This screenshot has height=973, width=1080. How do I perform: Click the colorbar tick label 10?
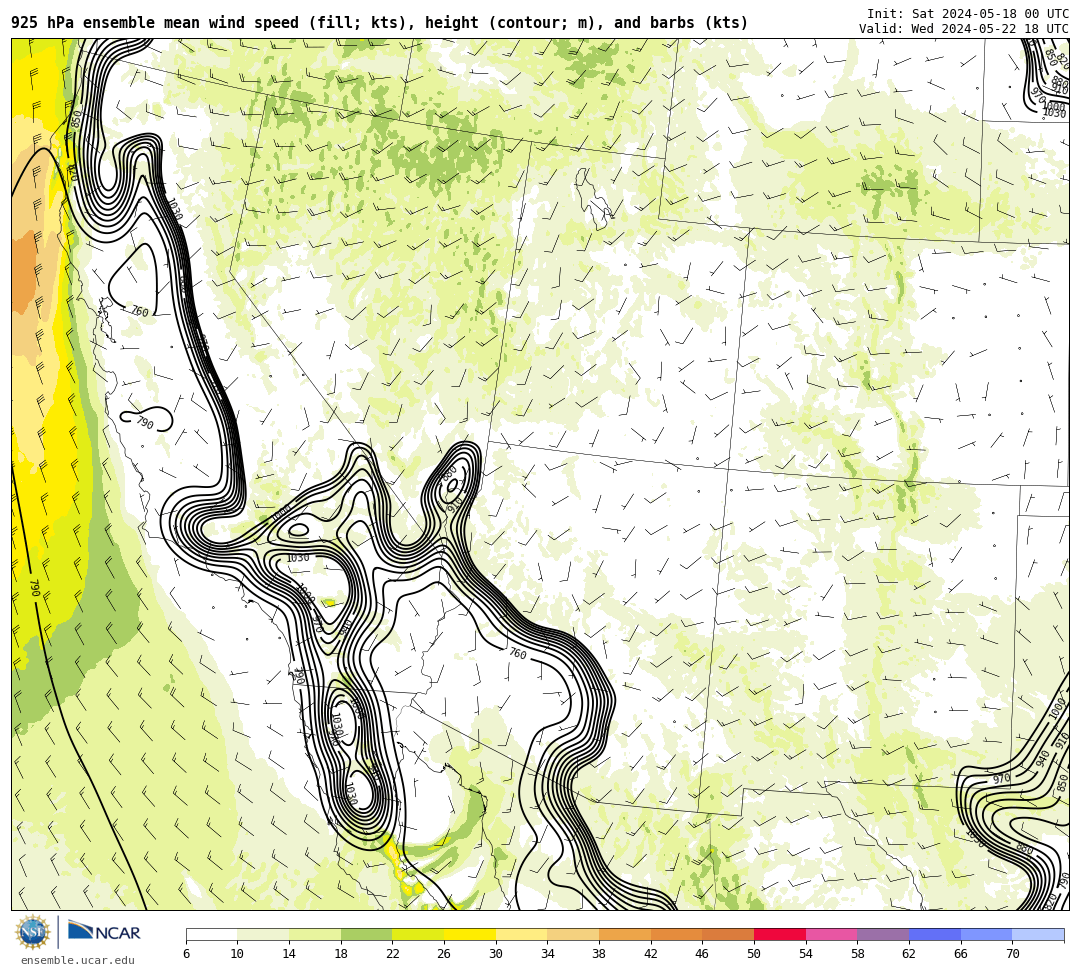point(238,954)
